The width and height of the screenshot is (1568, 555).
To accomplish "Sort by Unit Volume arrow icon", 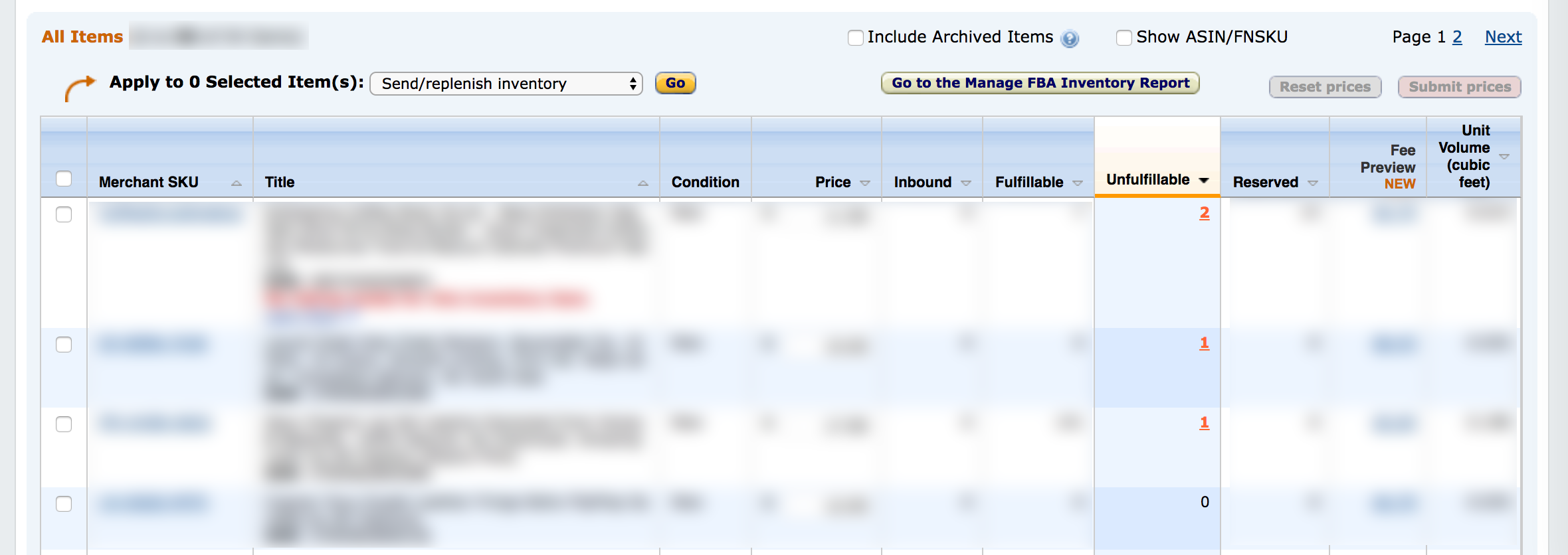I will [x=1505, y=157].
